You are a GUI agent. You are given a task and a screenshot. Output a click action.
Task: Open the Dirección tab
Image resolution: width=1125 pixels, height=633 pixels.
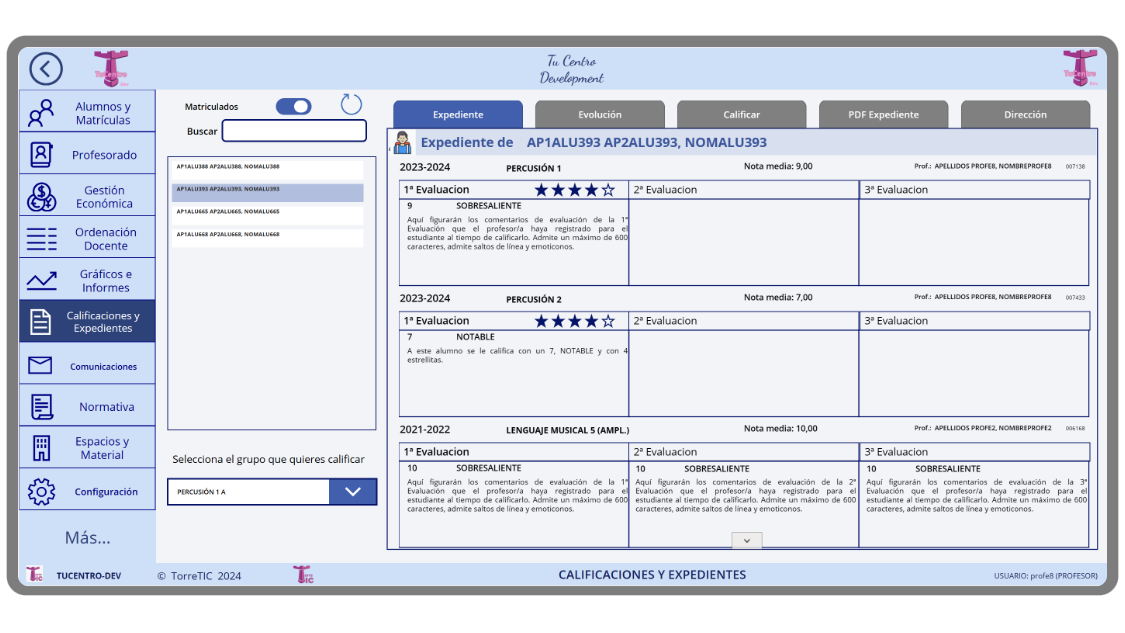coord(1025,114)
